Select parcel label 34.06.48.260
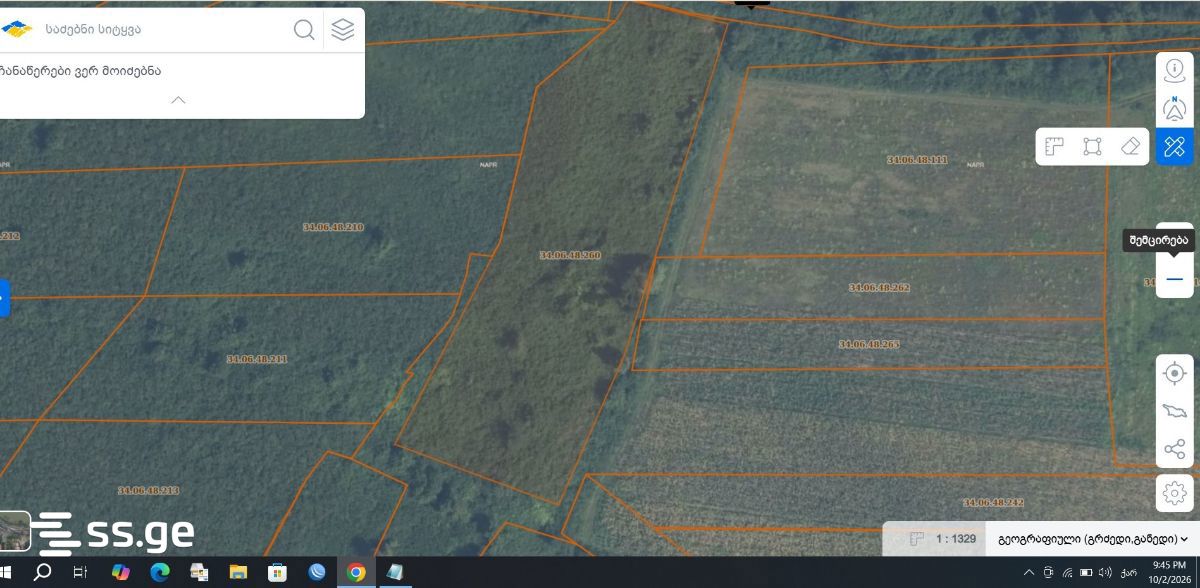 tap(570, 256)
